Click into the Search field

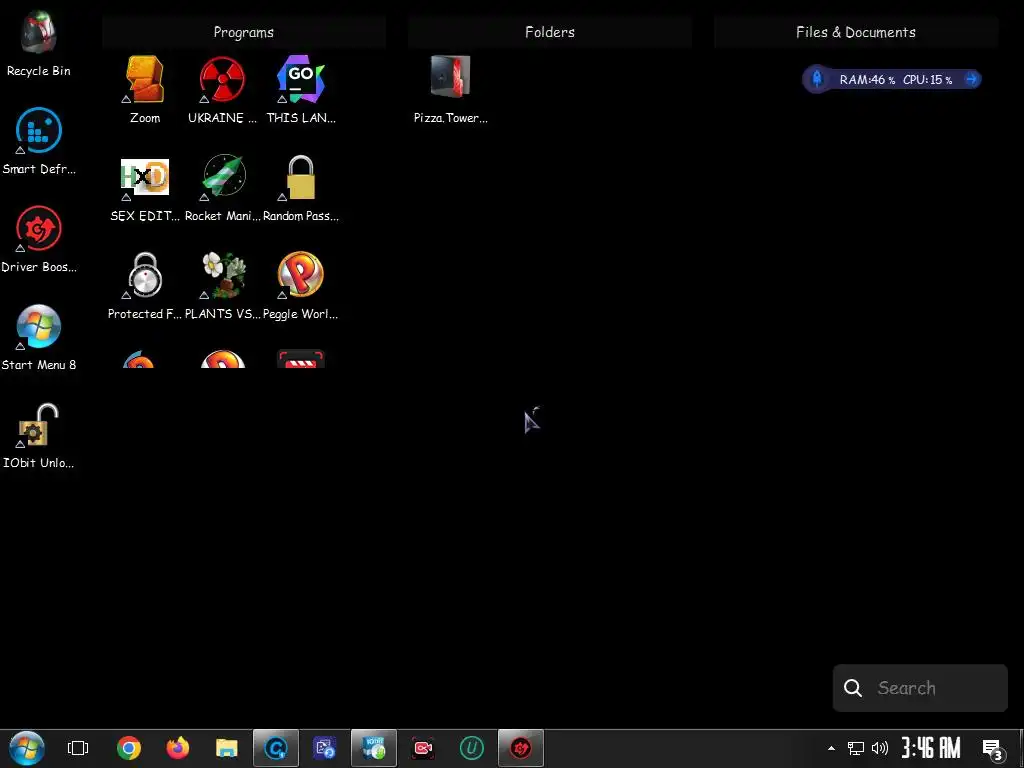920,688
